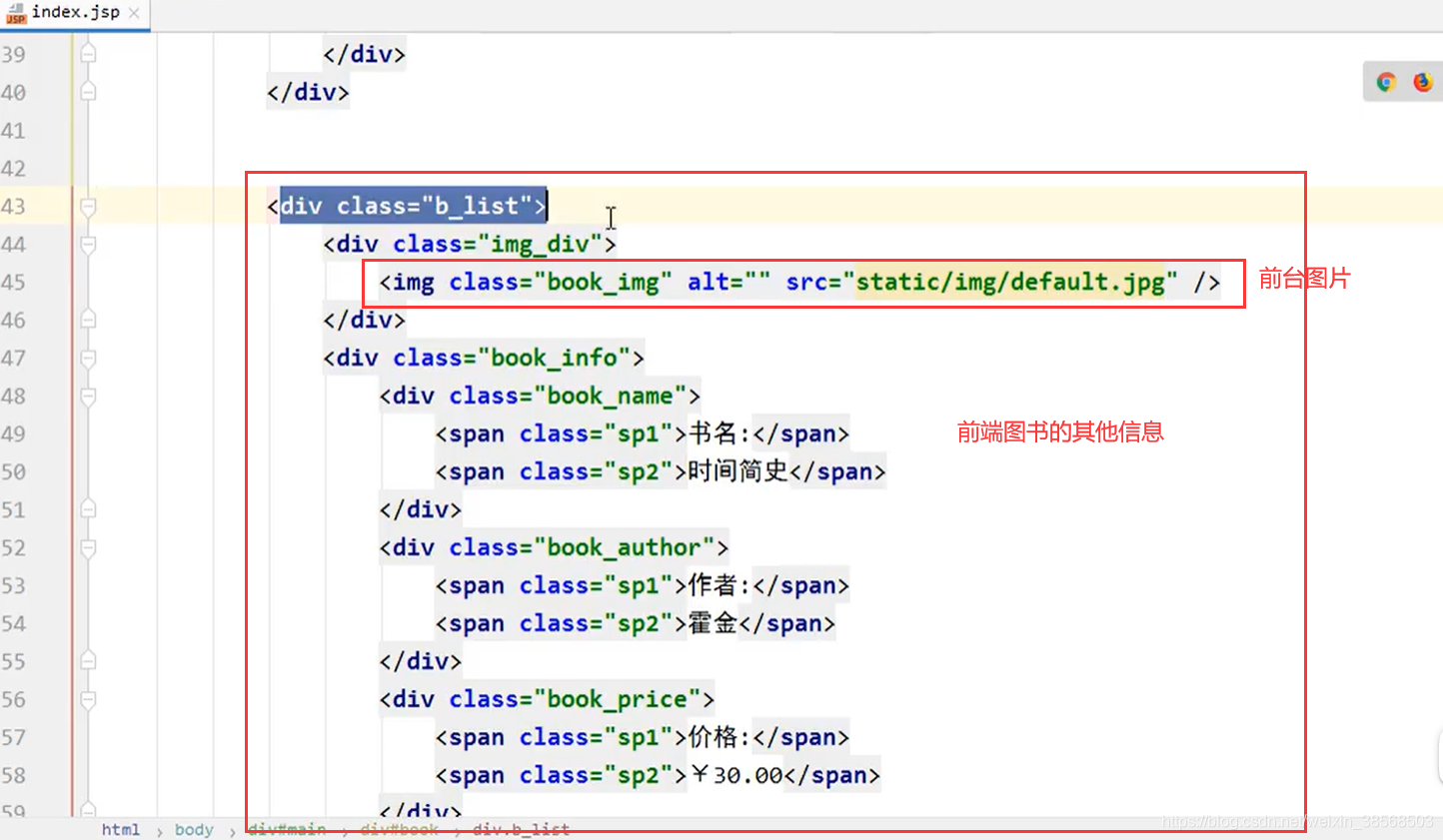This screenshot has height=840, width=1443.
Task: Toggle fold end marker at line 55
Action: coord(88,661)
